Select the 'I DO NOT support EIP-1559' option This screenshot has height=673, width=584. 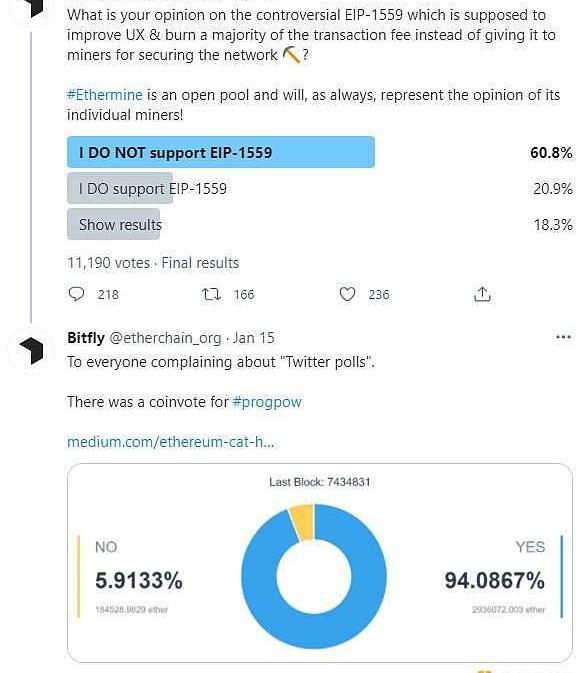coord(221,152)
